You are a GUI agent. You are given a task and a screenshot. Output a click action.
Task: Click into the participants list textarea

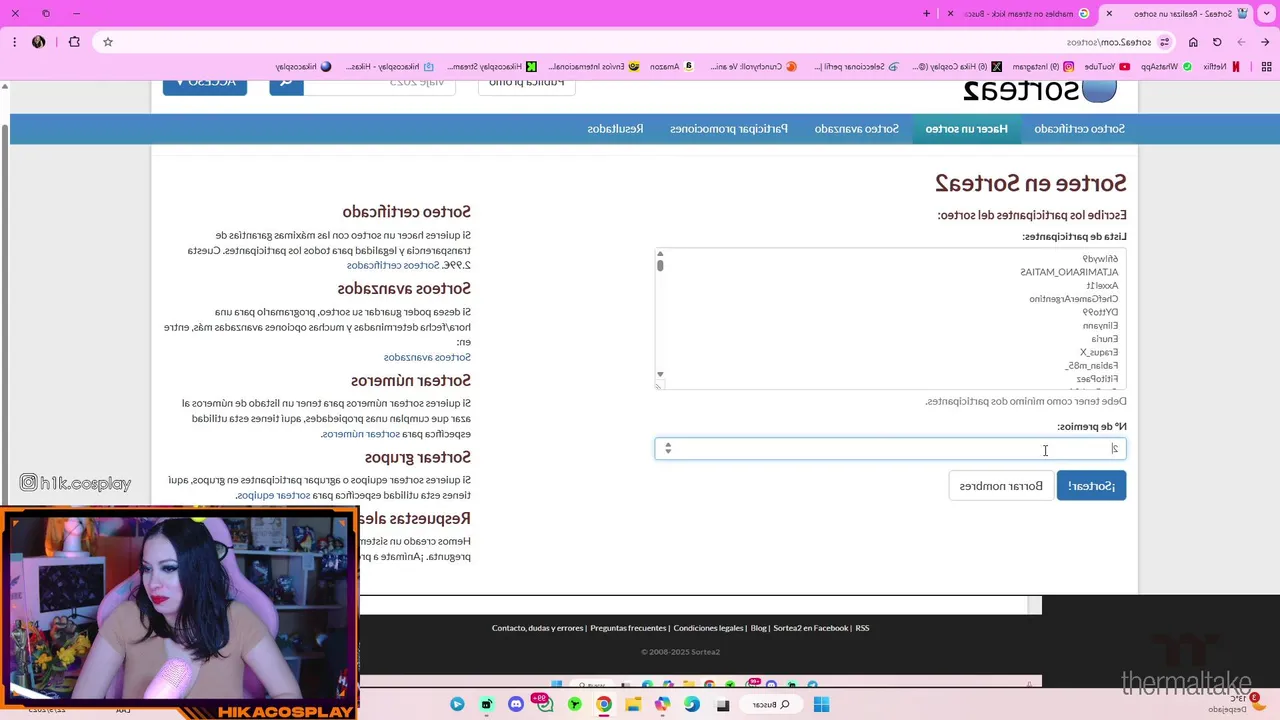(x=890, y=319)
